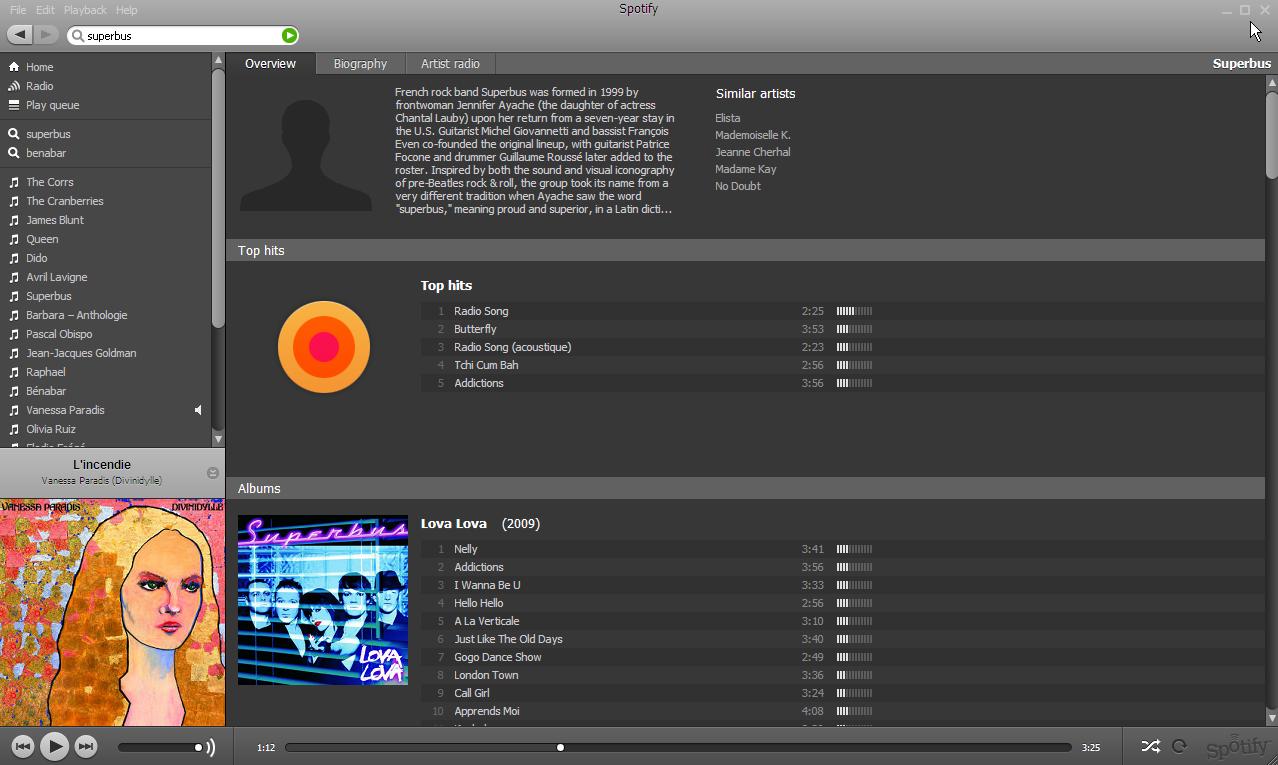Open the Artist radio tab
This screenshot has height=765, width=1278.
pyautogui.click(x=450, y=63)
